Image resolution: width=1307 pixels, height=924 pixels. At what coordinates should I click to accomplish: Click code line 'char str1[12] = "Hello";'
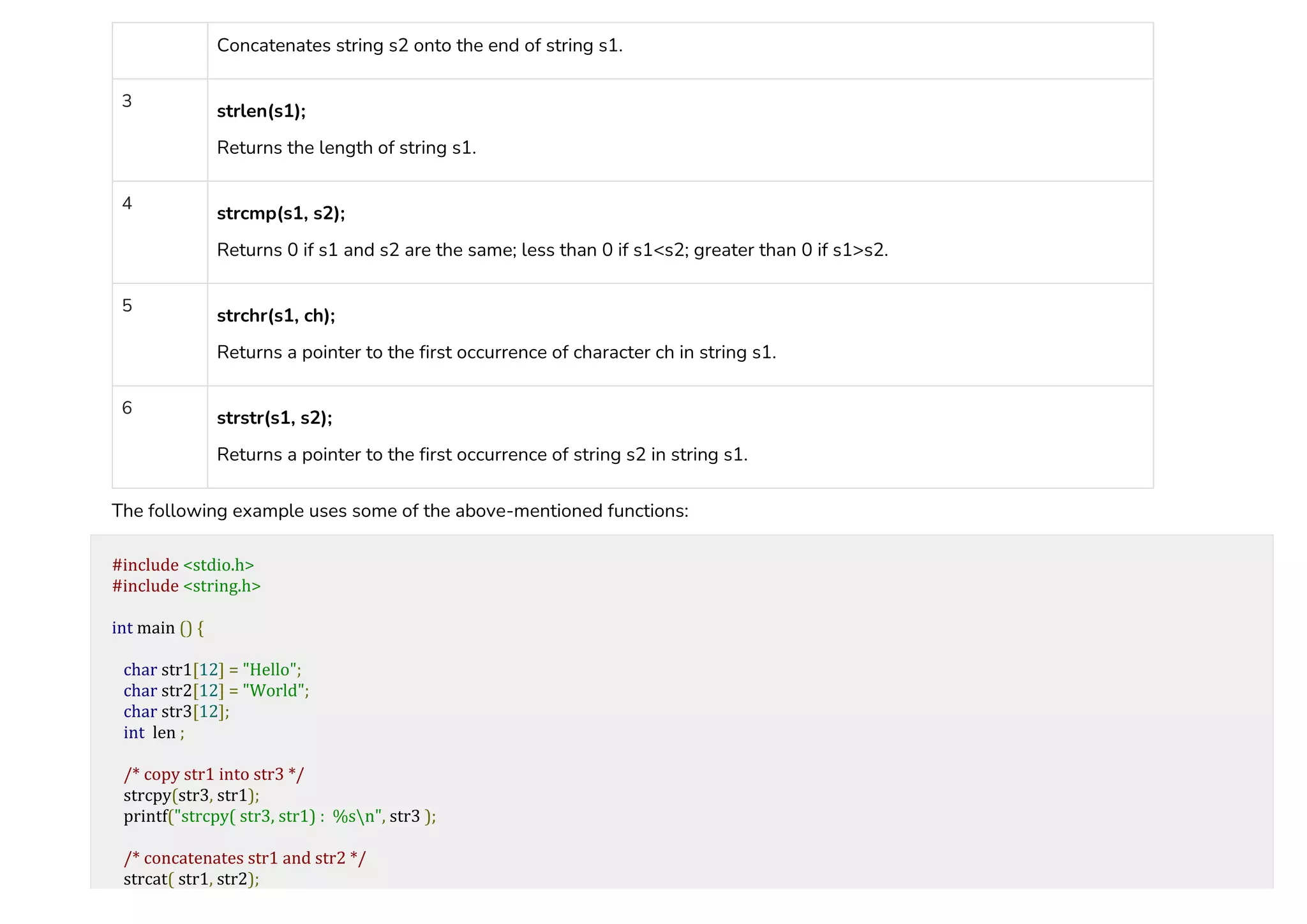[x=213, y=670]
